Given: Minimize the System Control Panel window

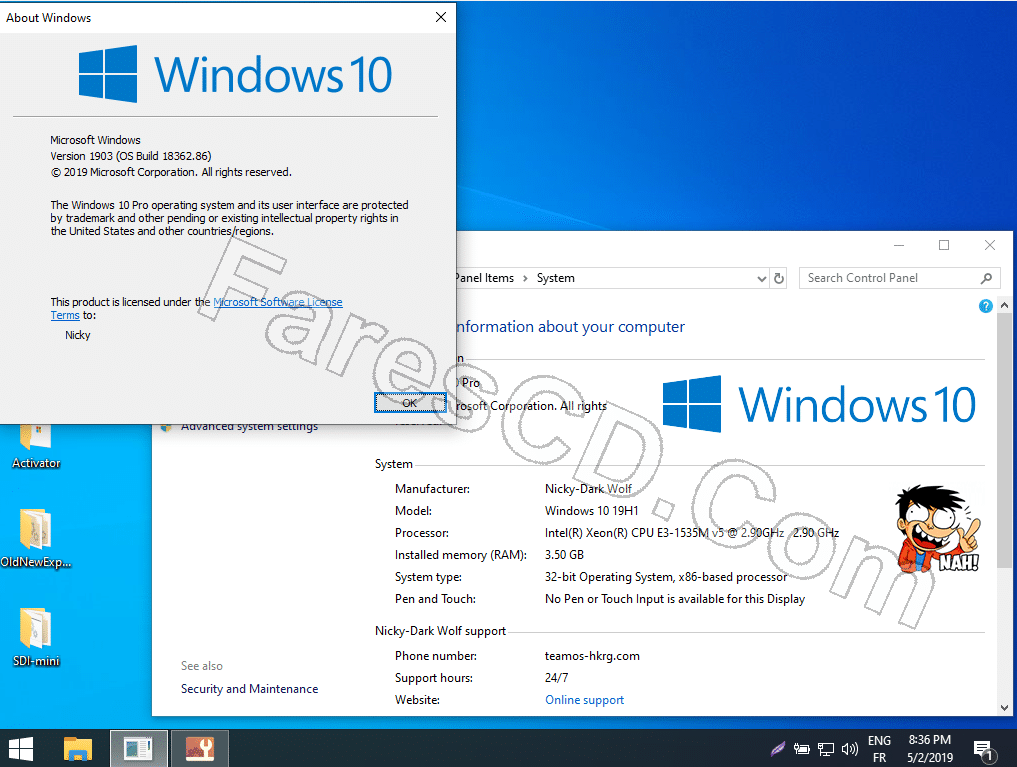Looking at the screenshot, I should [x=899, y=245].
